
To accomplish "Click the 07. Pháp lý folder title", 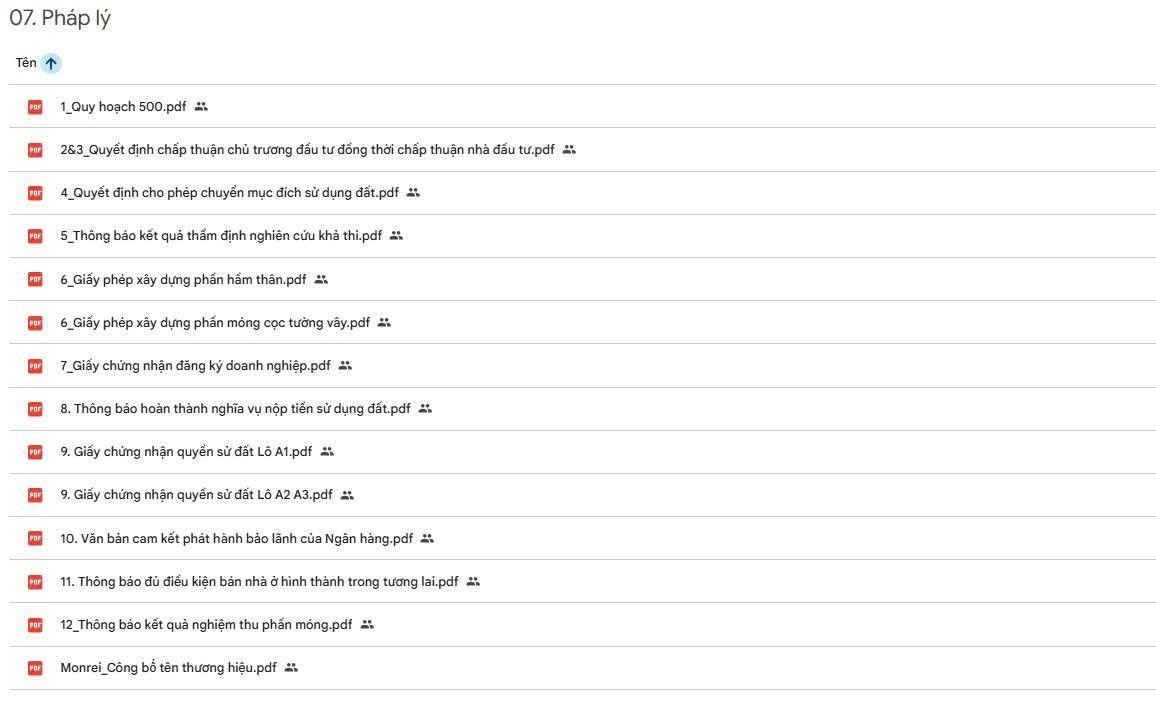I will click(60, 18).
